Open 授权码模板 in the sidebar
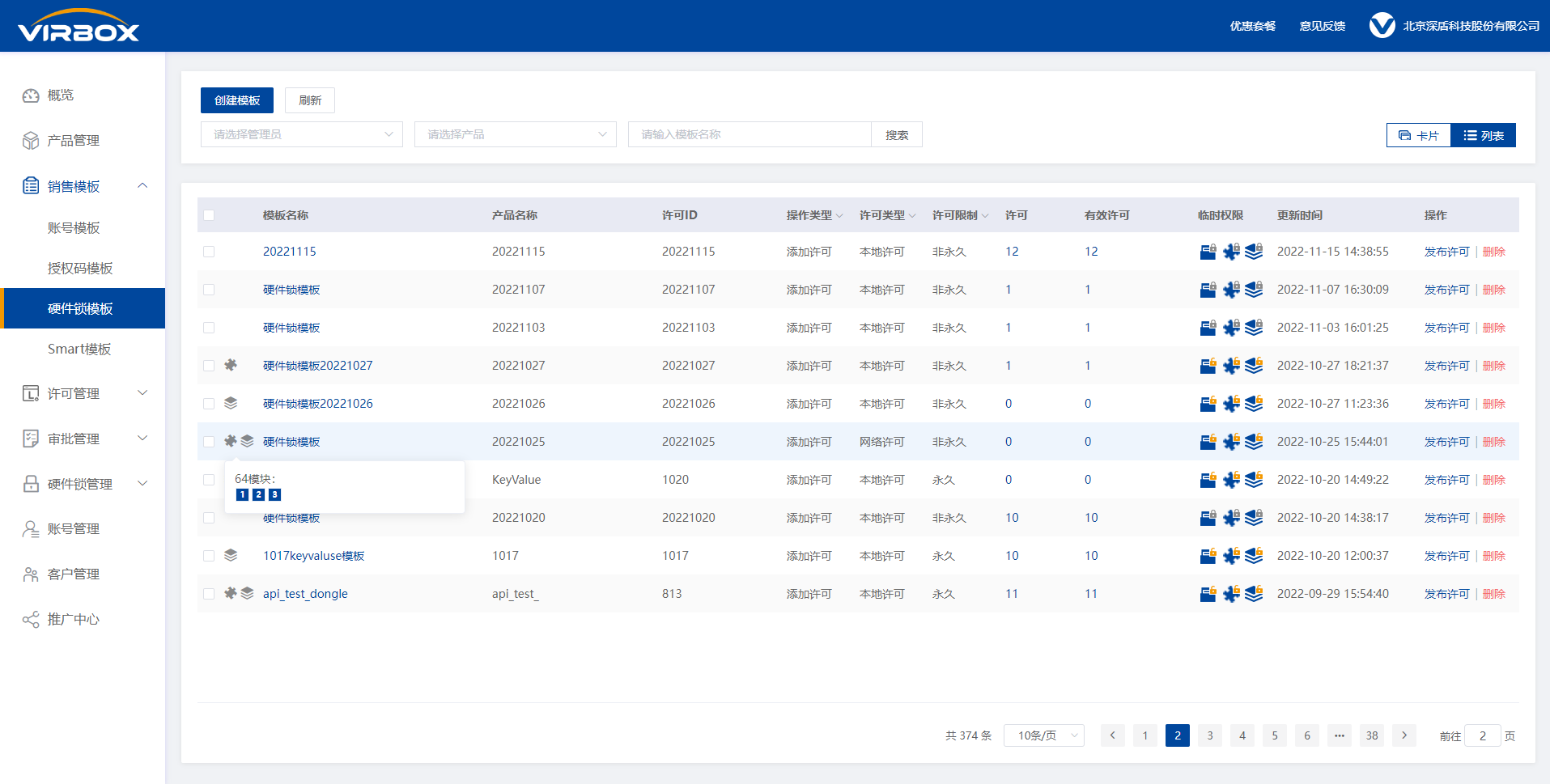 [x=80, y=269]
